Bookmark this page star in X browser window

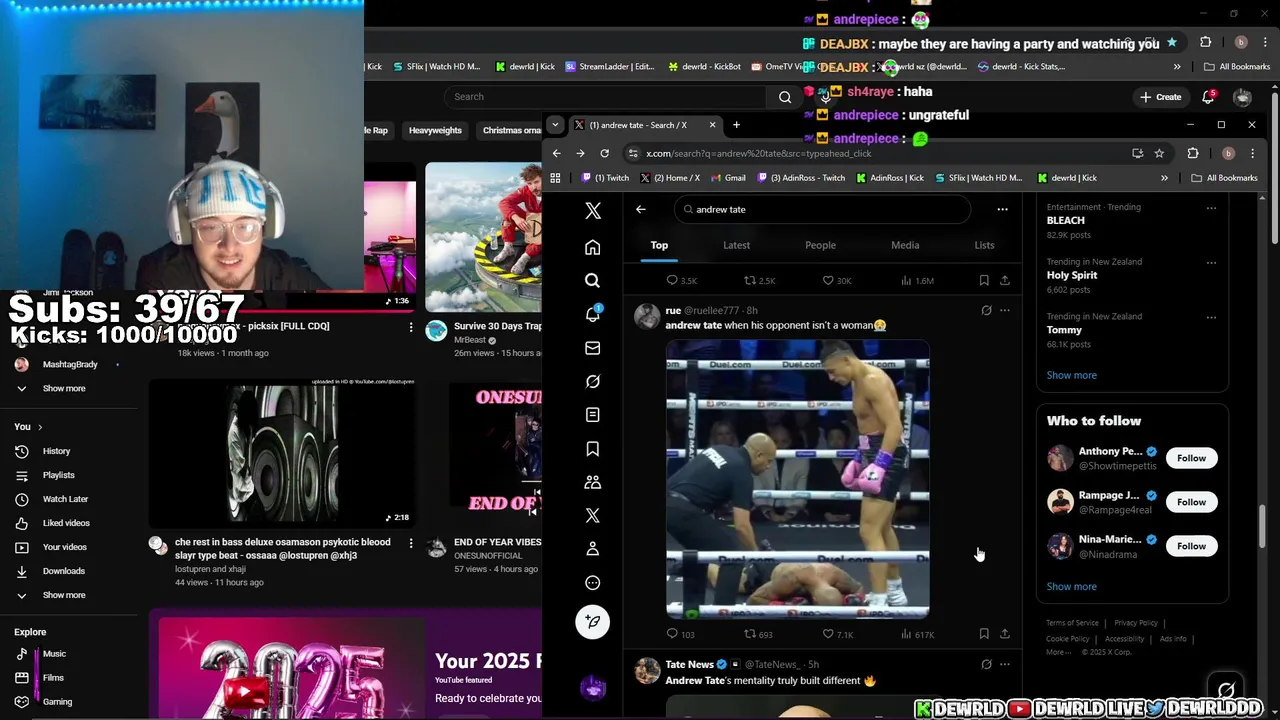click(x=1159, y=153)
